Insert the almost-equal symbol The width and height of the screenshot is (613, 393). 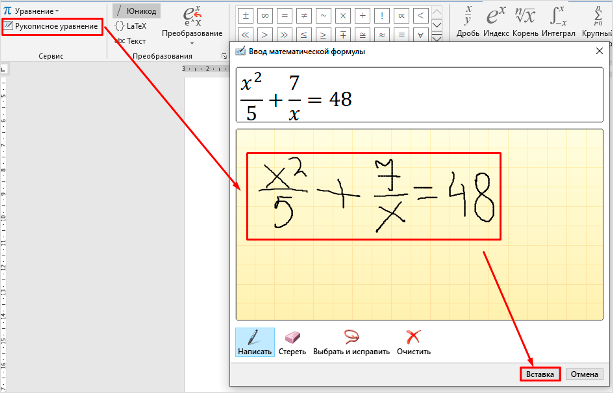click(382, 35)
